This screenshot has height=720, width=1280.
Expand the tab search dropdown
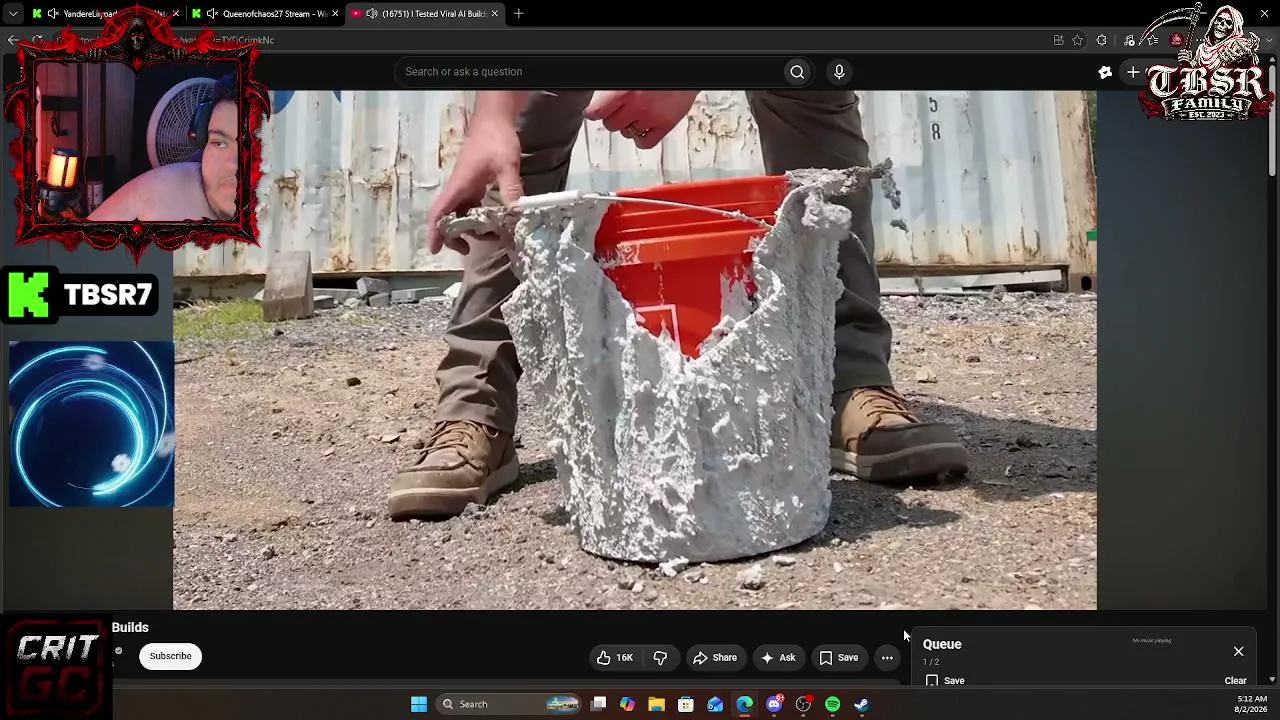(x=12, y=14)
